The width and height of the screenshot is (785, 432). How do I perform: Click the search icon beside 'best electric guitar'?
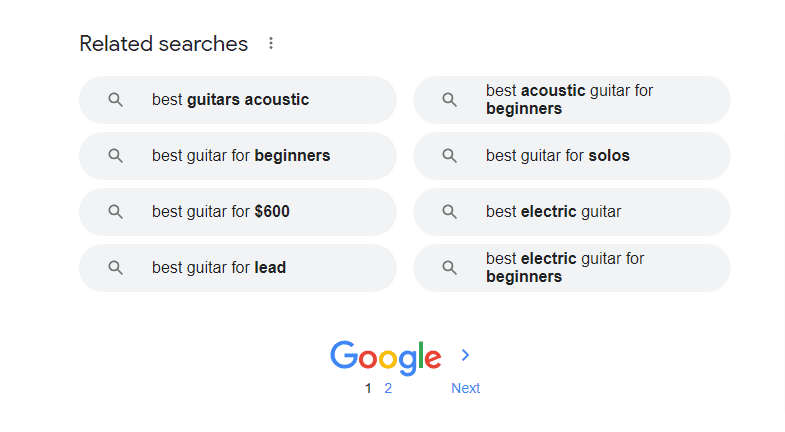click(x=450, y=212)
